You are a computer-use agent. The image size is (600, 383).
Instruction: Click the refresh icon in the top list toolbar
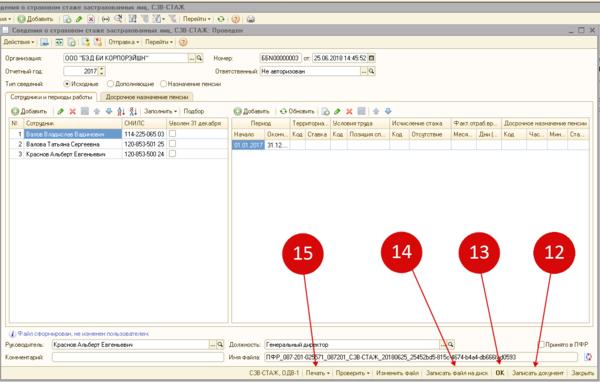coord(221,19)
